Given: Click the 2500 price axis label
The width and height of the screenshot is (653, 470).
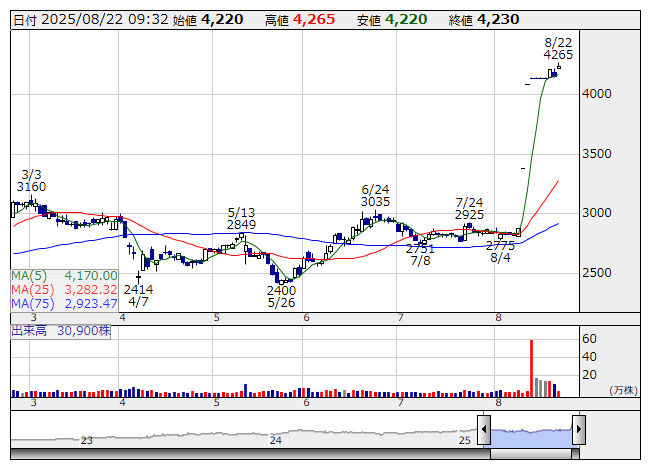Looking at the screenshot, I should pyautogui.click(x=597, y=273).
